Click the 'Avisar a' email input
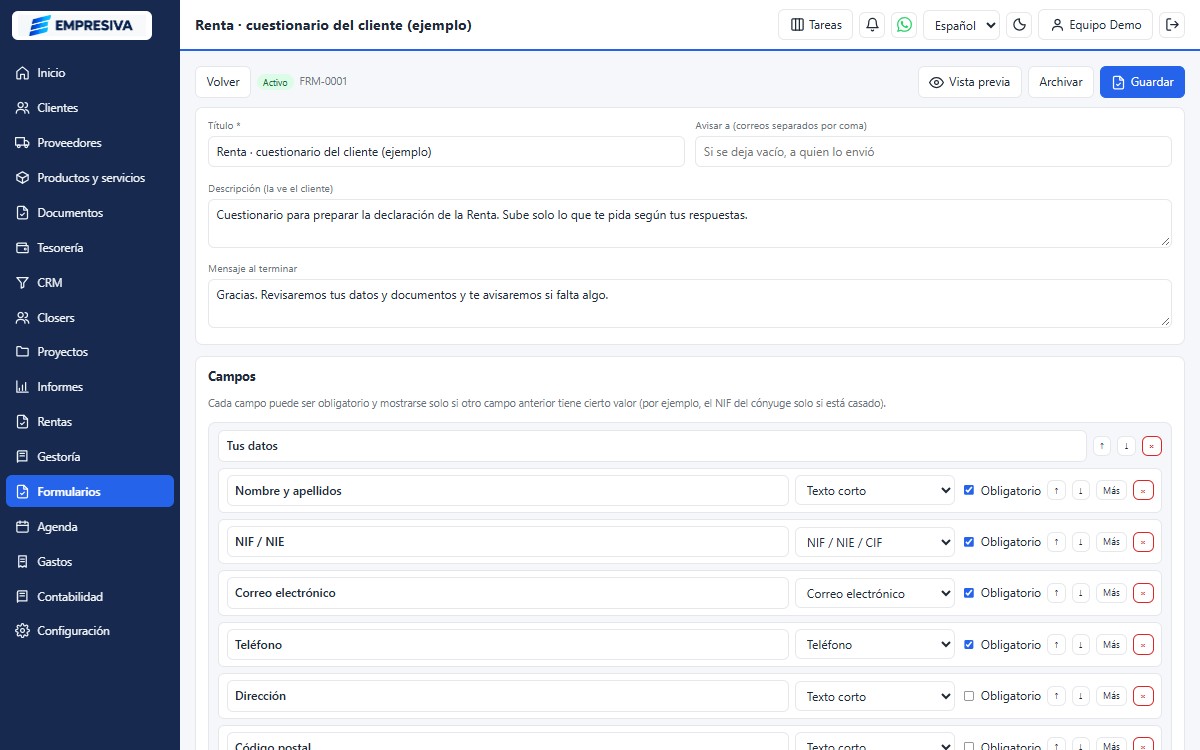Screen dimensions: 1200x750 point(933,151)
